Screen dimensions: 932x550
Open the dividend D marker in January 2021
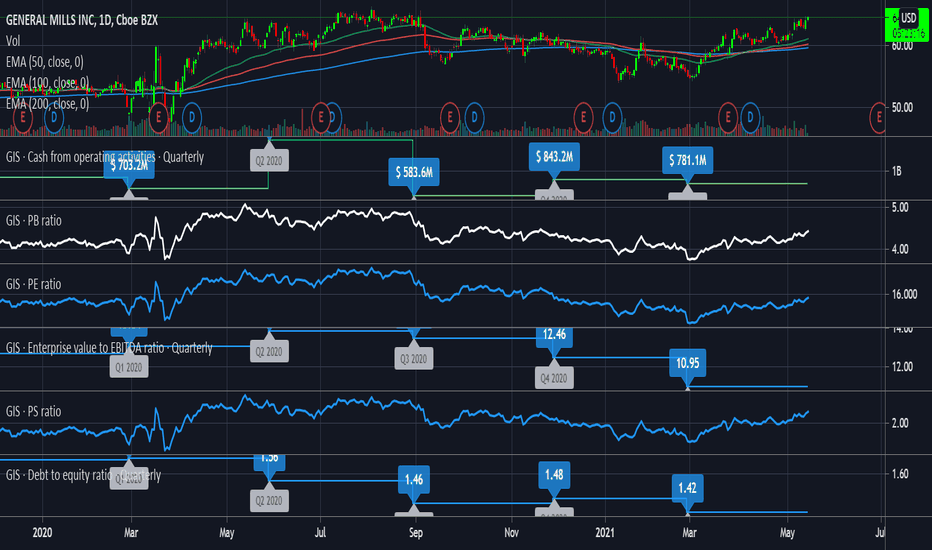[612, 118]
